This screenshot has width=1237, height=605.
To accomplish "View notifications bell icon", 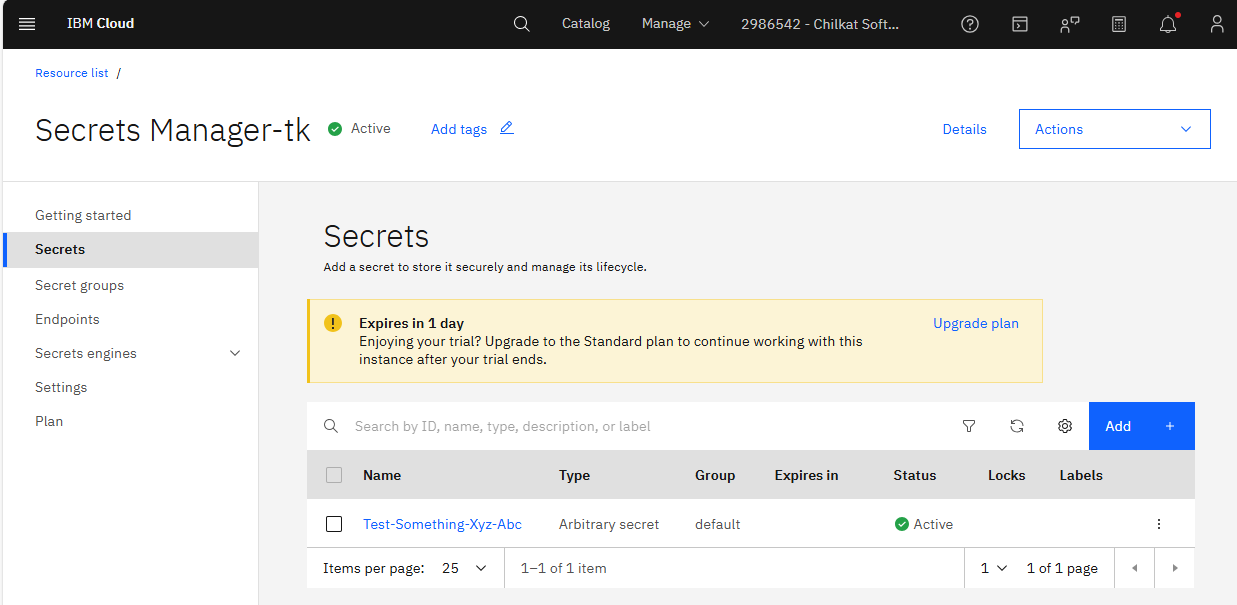I will click(x=1168, y=24).
